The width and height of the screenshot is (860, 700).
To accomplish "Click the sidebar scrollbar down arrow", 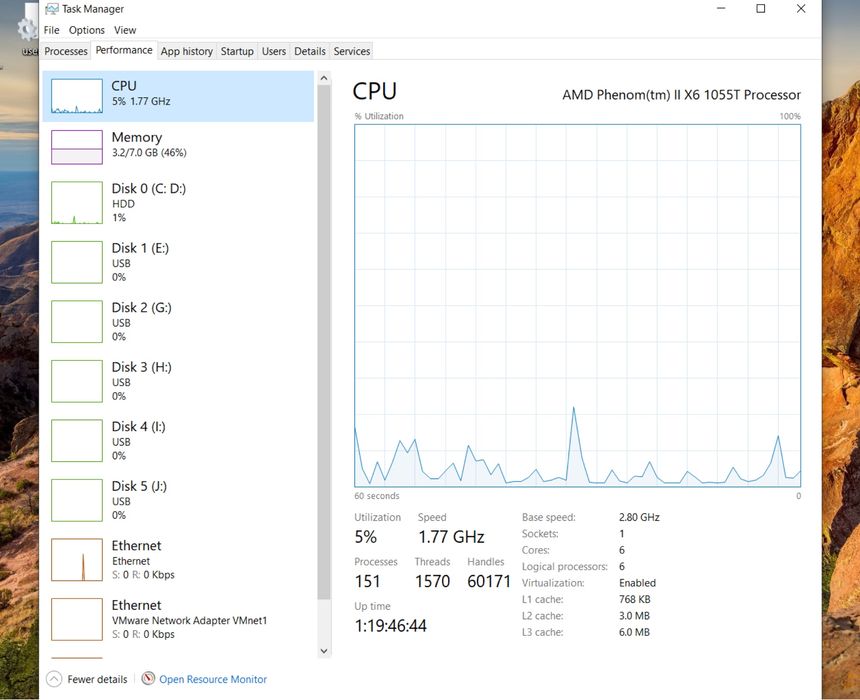I will [323, 651].
